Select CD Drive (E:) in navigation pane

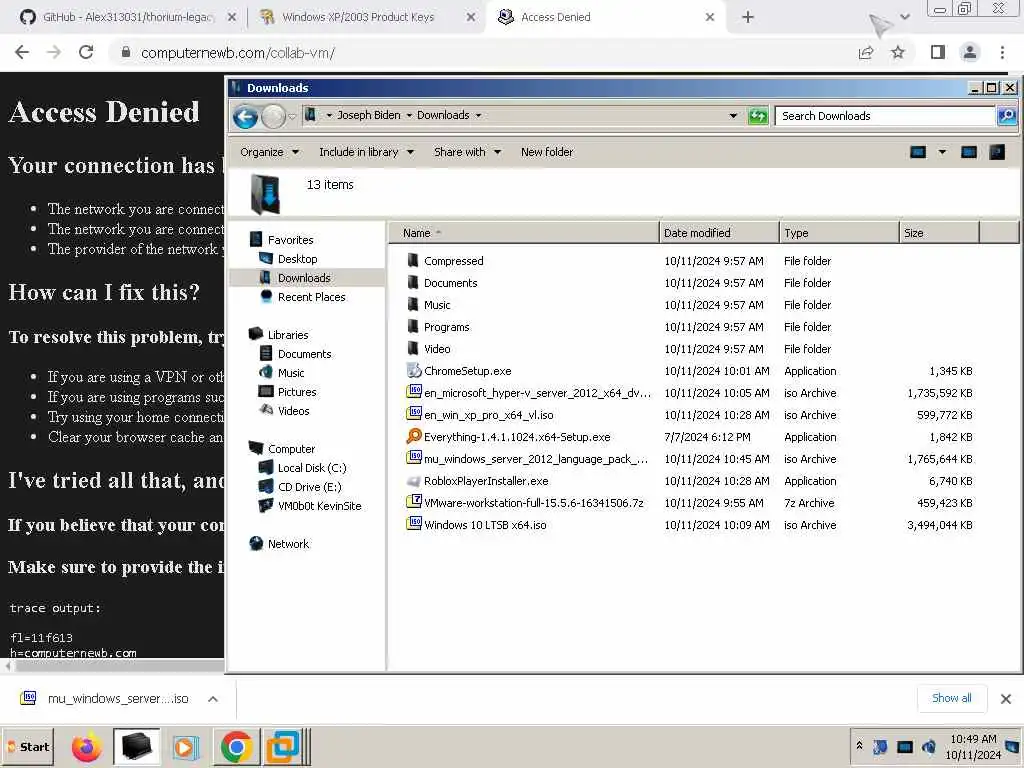tap(310, 487)
